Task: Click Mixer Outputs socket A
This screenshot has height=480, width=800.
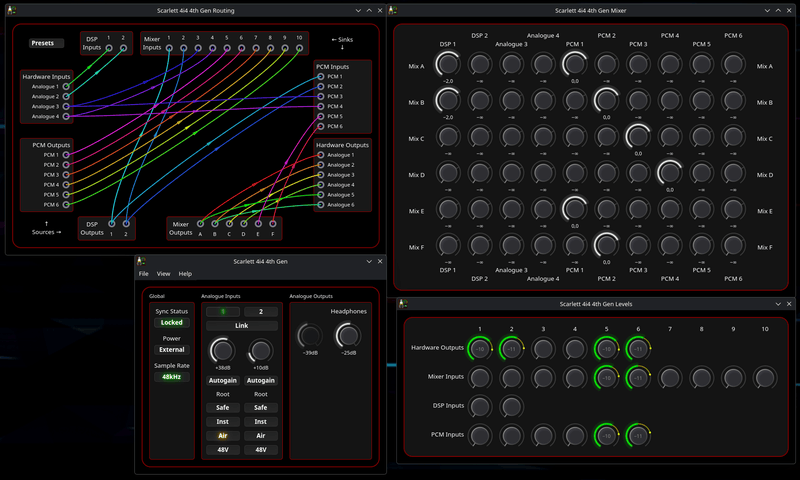Action: click(x=201, y=223)
